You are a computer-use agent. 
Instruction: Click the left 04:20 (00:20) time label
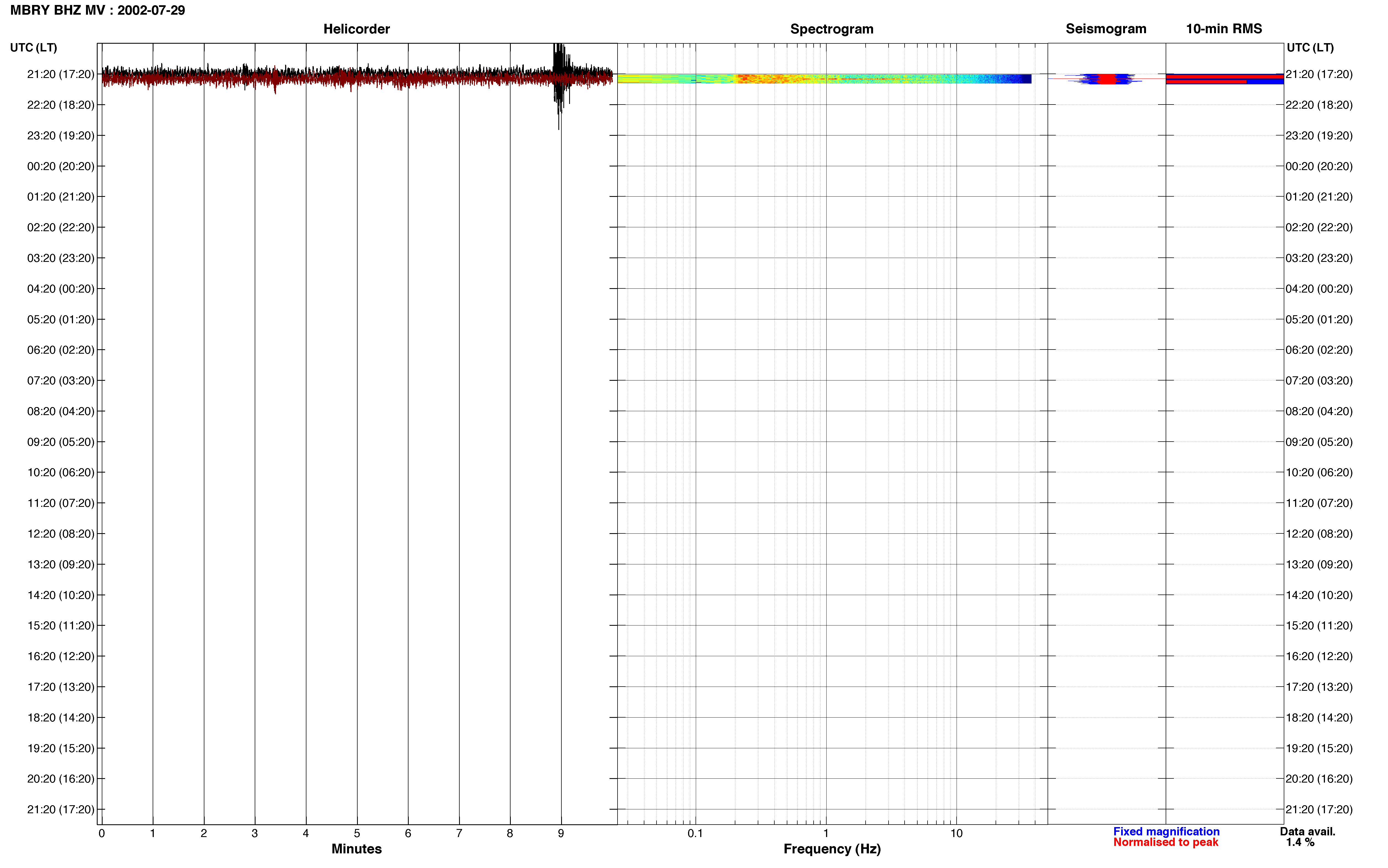point(60,289)
